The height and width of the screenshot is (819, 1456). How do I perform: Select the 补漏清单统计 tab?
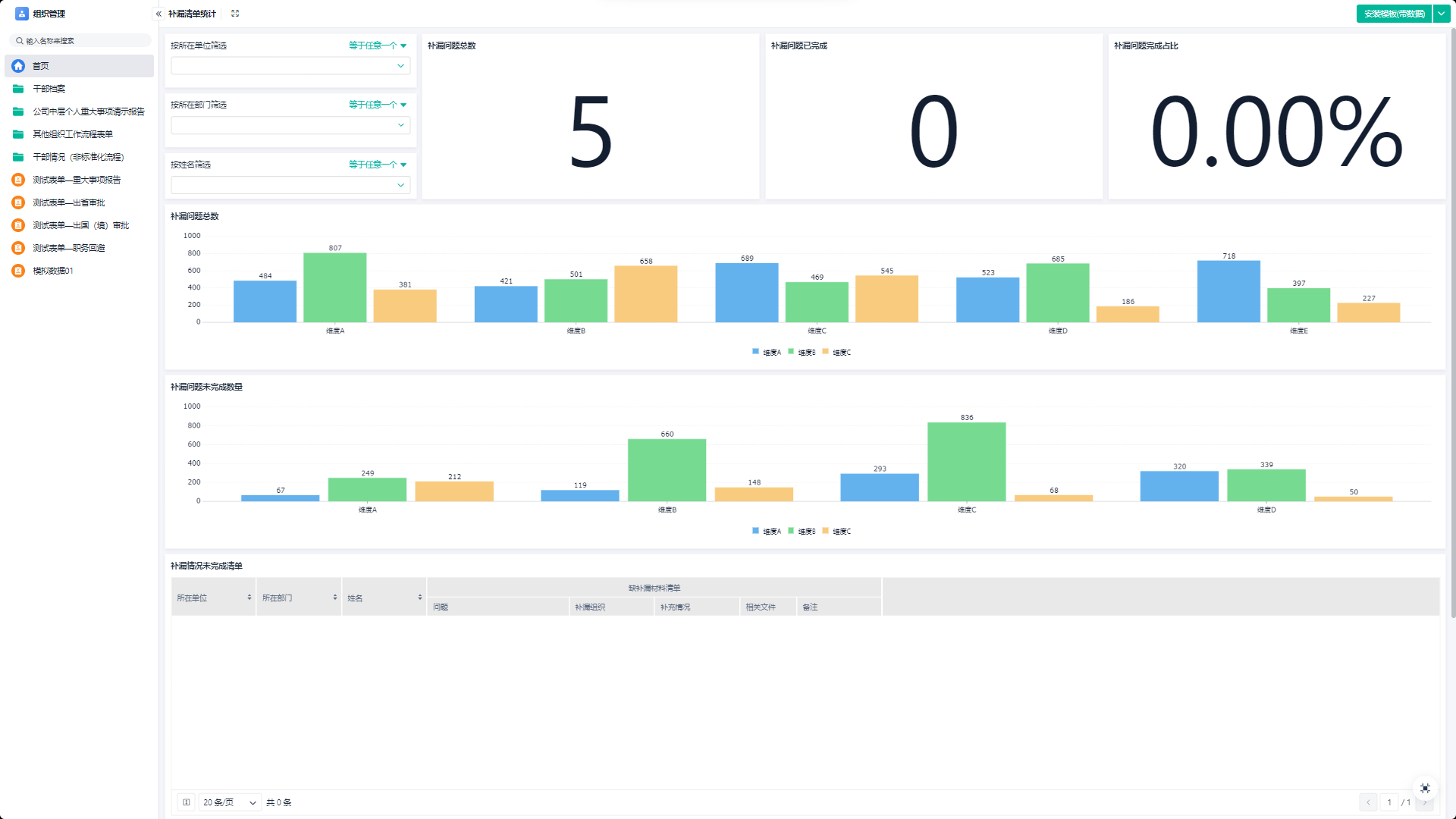point(192,14)
